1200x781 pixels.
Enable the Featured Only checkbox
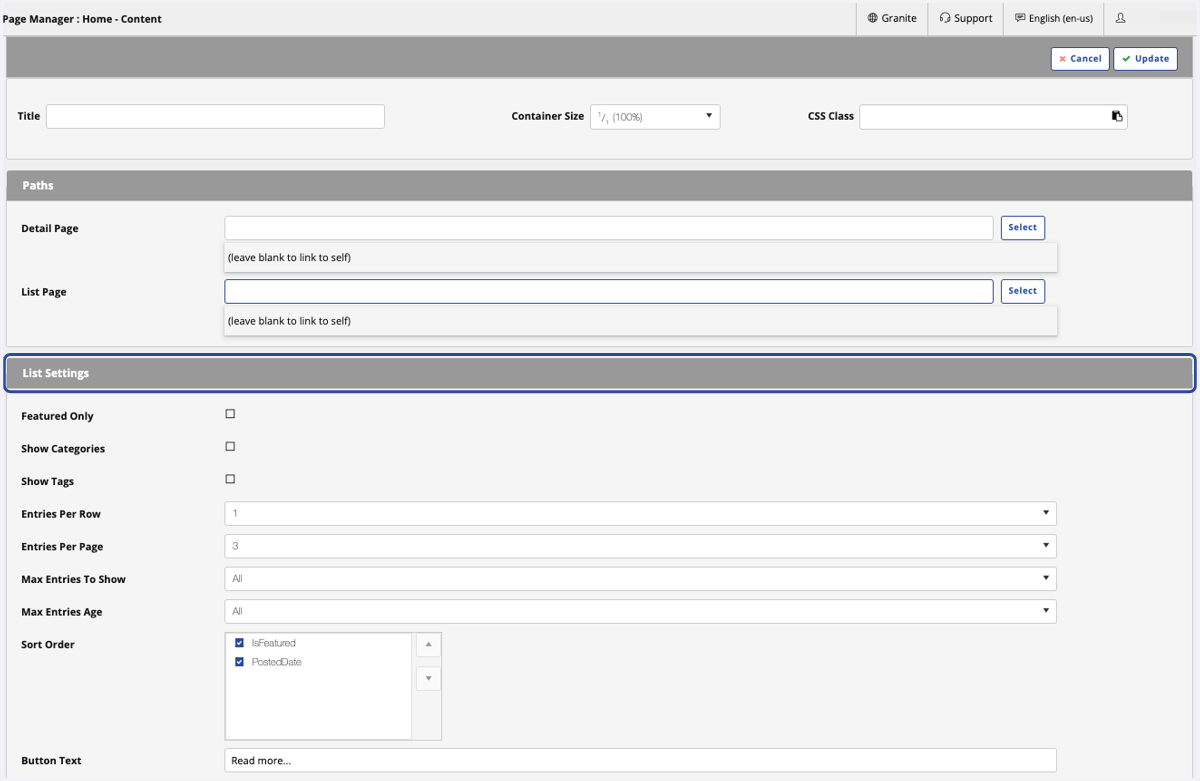click(230, 414)
